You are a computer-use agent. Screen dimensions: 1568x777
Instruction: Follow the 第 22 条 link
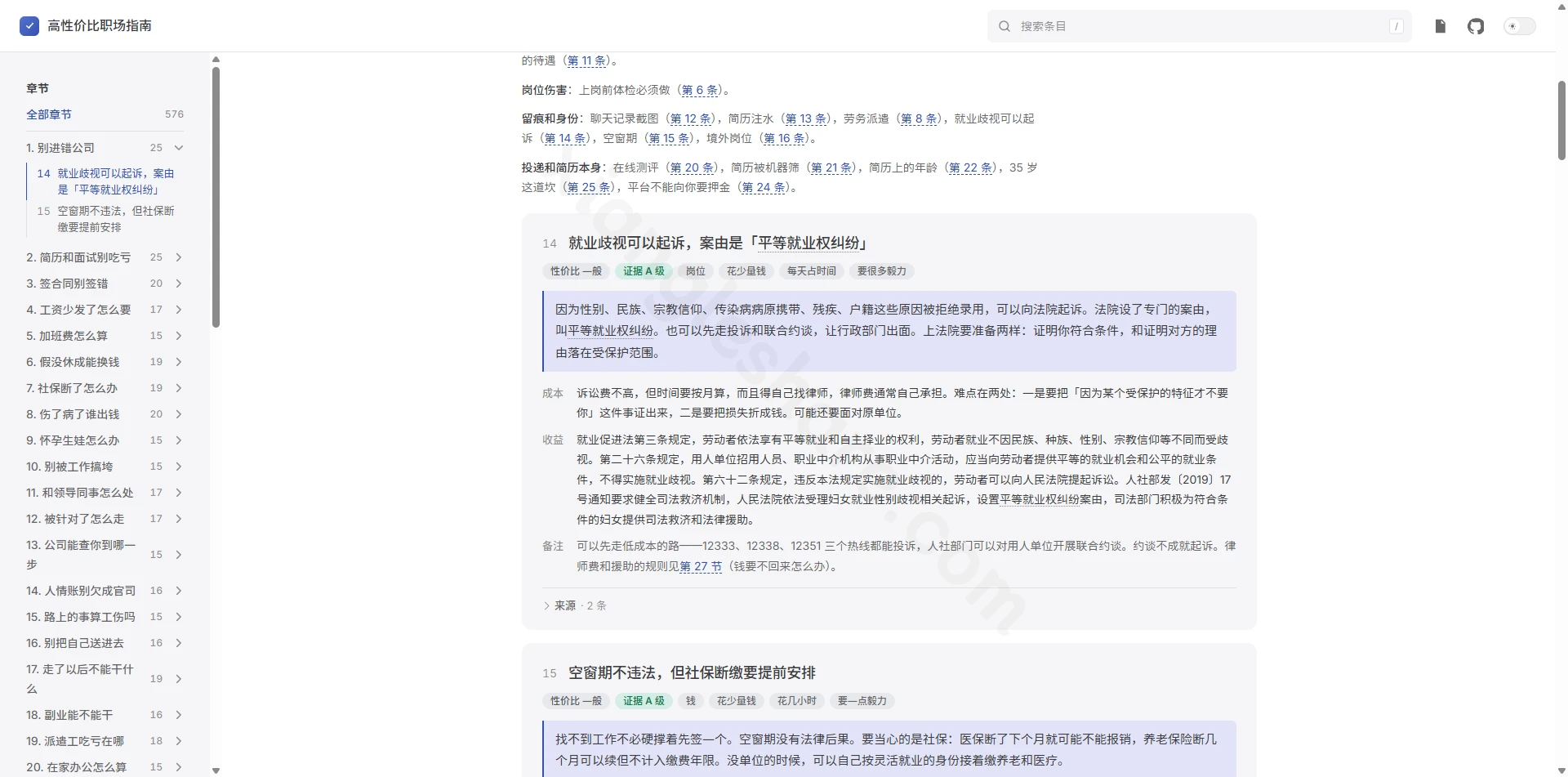point(970,167)
